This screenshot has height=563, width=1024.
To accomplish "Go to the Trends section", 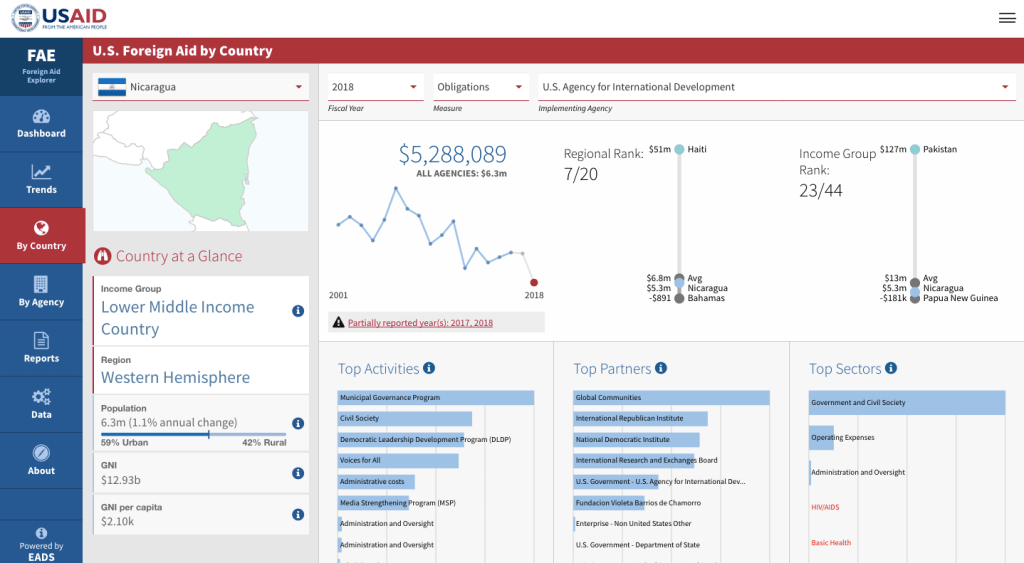I will click(x=41, y=180).
